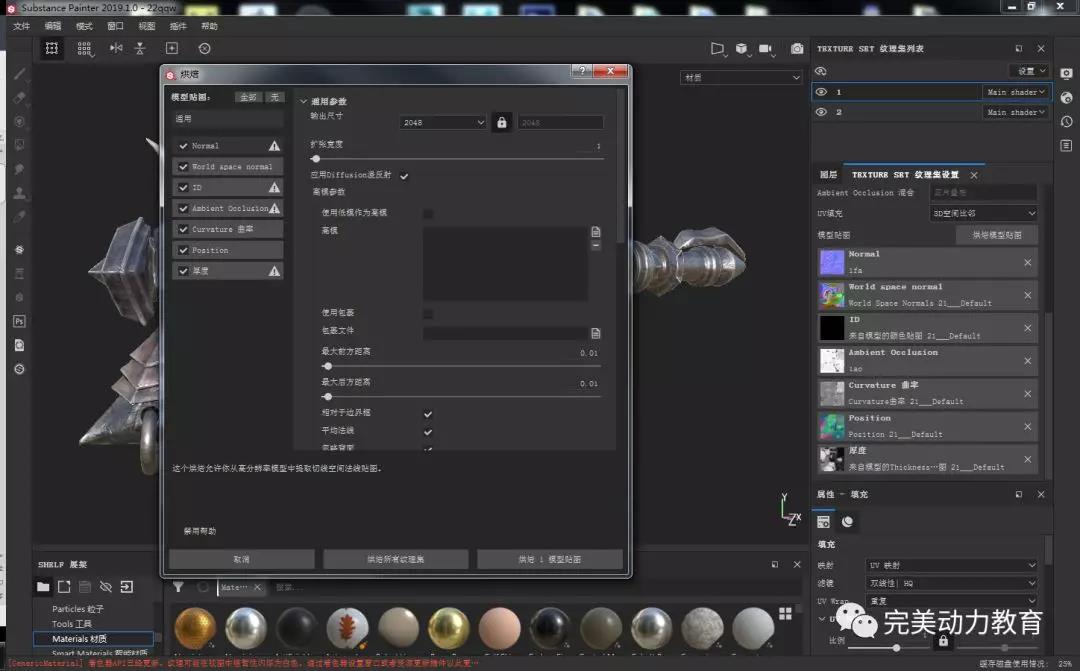Open the UV padding 3D space dropdown
The image size is (1080, 671).
pyautogui.click(x=984, y=213)
